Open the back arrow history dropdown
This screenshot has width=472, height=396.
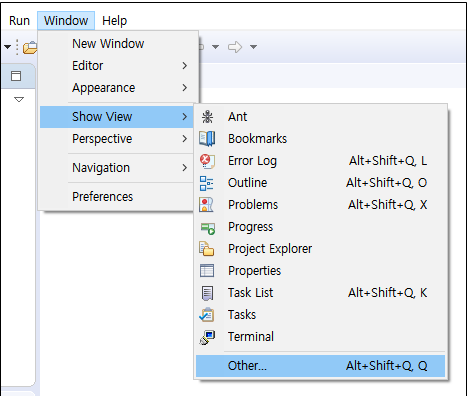point(216,47)
